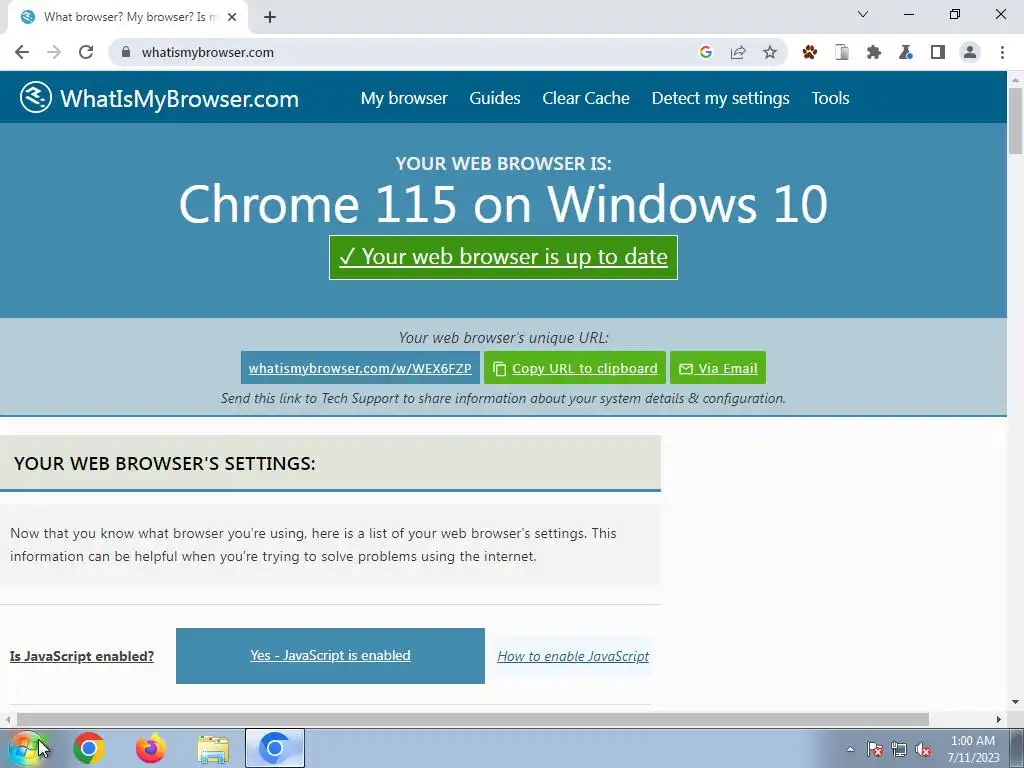Viewport: 1024px width, 768px height.
Task: Open the Guides menu
Action: point(495,98)
